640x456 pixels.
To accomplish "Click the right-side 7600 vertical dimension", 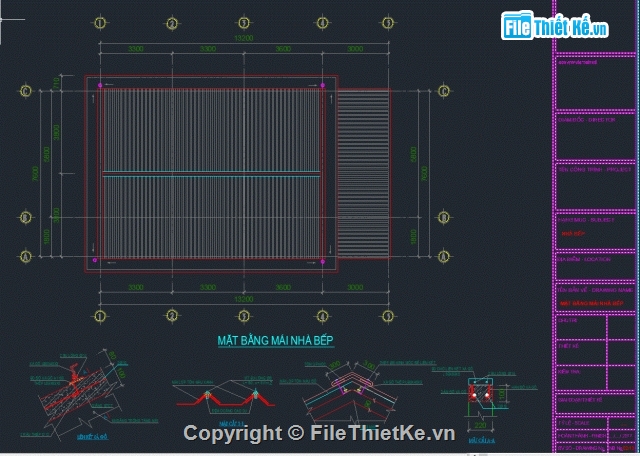I will pyautogui.click(x=424, y=174).
